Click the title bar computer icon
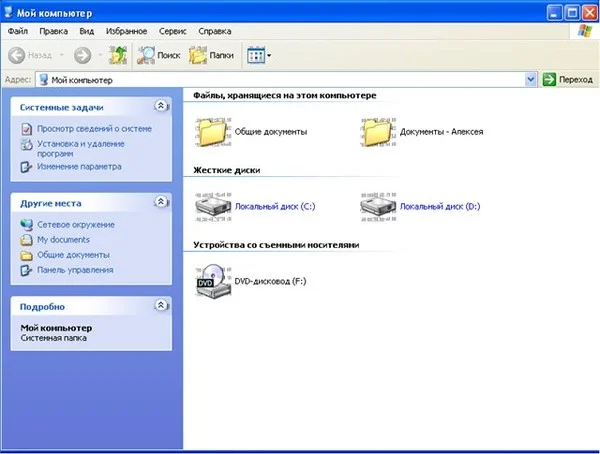Viewport: 600px width, 454px height. point(8,12)
